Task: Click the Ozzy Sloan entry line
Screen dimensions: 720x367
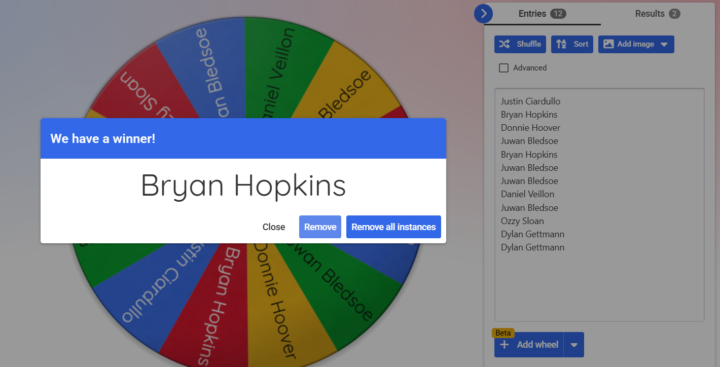Action: 522,221
